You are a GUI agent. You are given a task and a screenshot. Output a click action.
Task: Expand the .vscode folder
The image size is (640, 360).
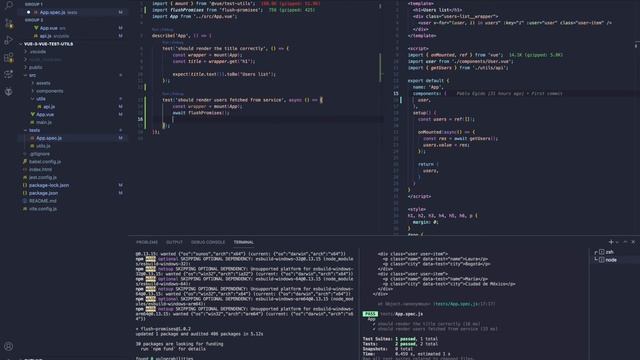tap(38, 52)
